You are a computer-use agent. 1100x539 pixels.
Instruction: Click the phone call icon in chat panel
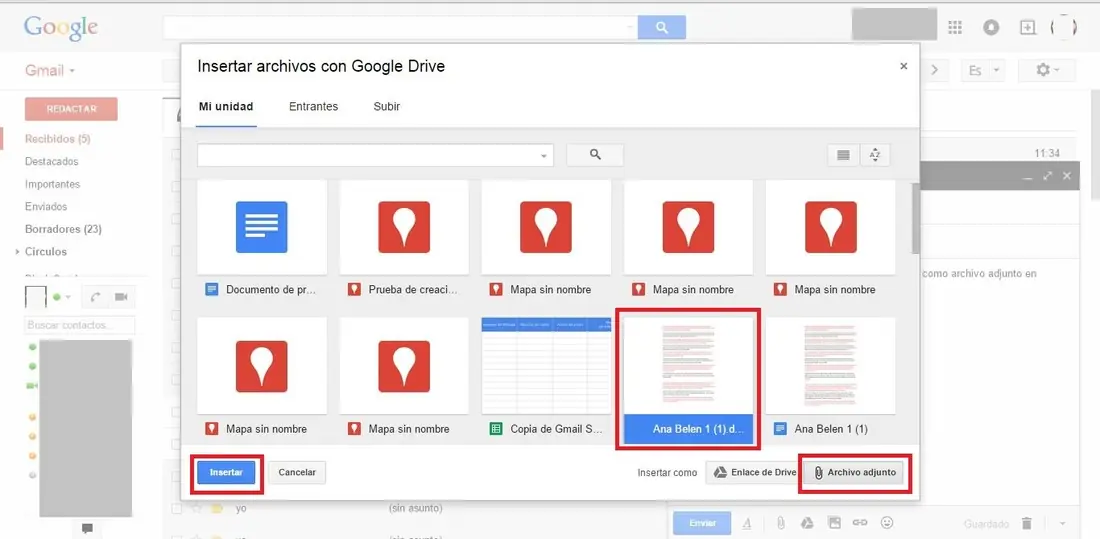tap(95, 297)
